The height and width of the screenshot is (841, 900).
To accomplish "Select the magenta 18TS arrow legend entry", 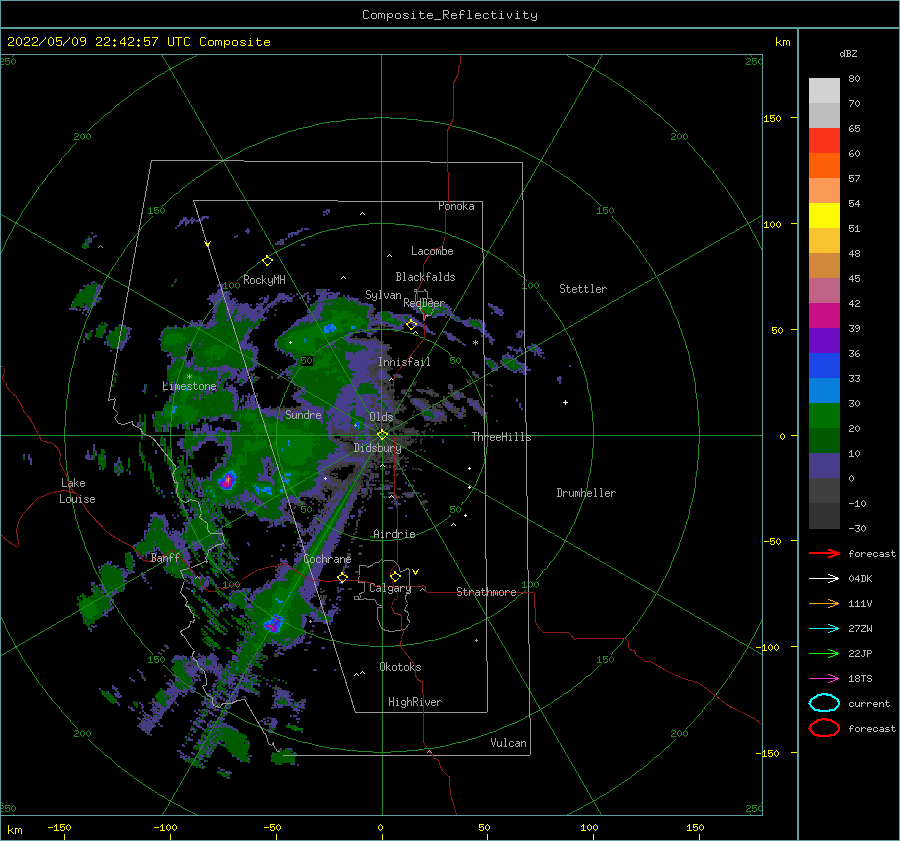I will tap(824, 679).
